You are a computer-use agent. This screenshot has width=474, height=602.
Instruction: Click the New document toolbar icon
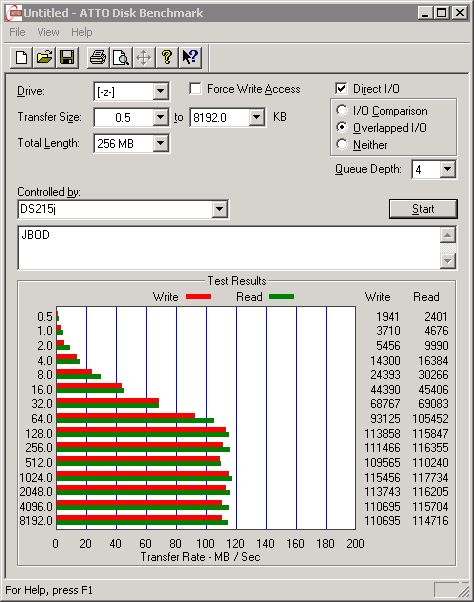point(21,58)
